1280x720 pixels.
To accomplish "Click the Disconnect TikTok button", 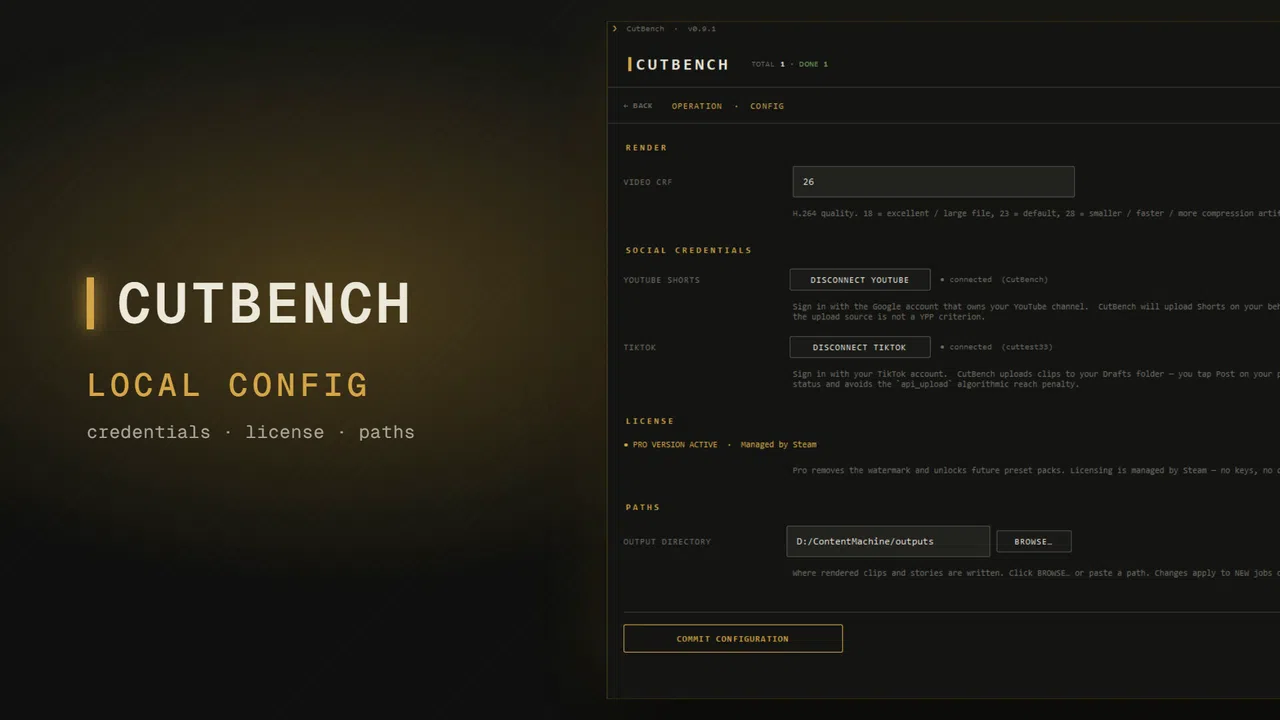I will click(x=860, y=347).
